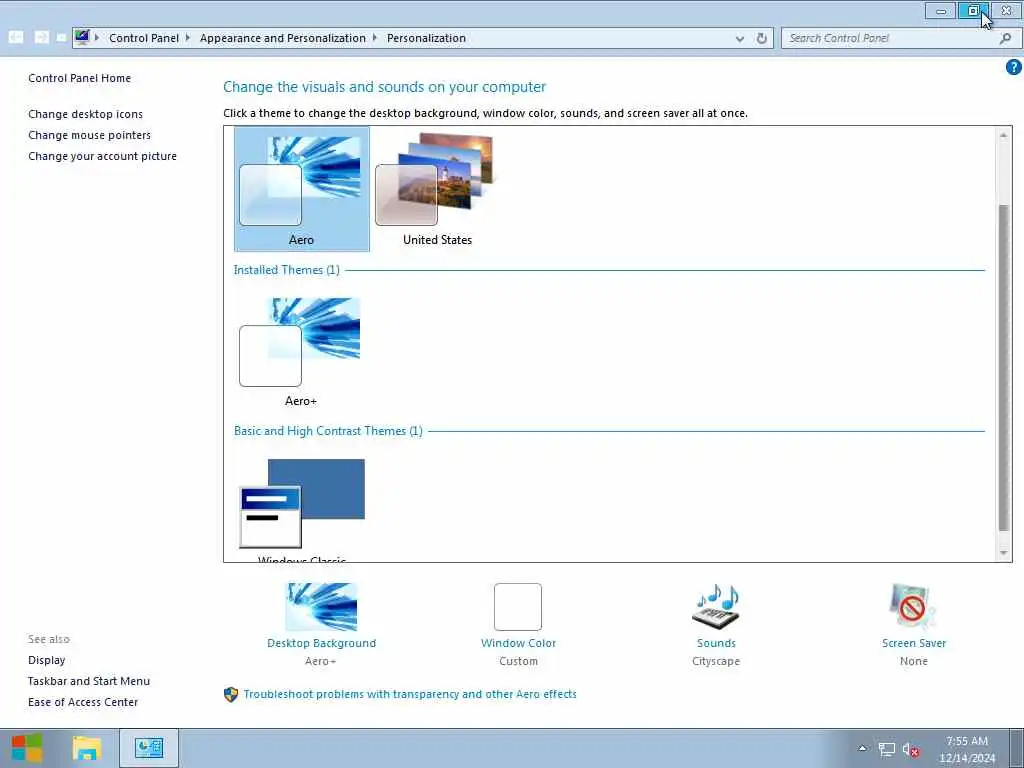1024x768 pixels.
Task: Select the Windows Classic theme
Action: pos(301,508)
